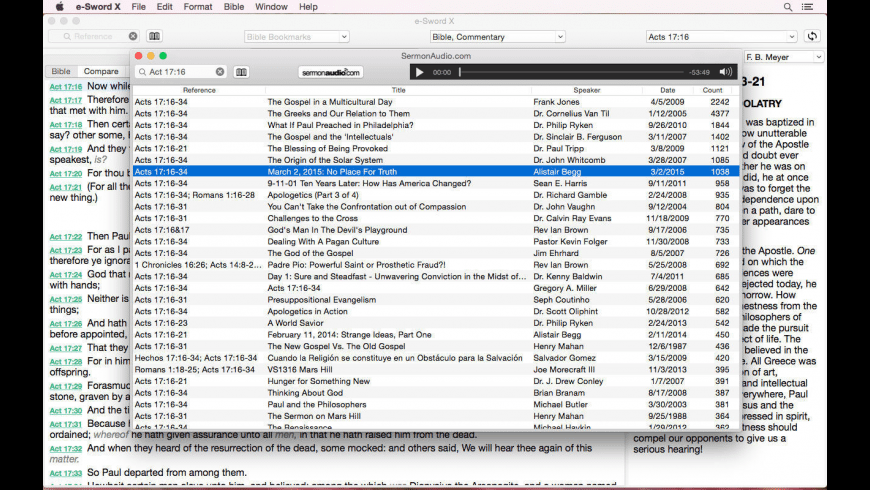Play the selected sermon audio

point(419,72)
